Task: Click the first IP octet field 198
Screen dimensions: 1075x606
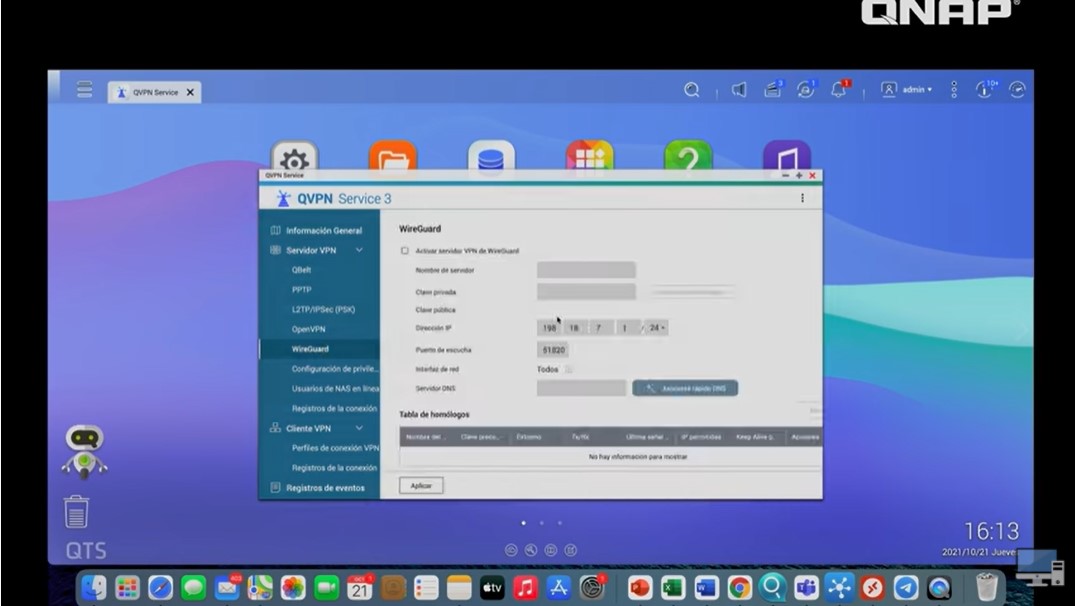Action: pyautogui.click(x=549, y=328)
